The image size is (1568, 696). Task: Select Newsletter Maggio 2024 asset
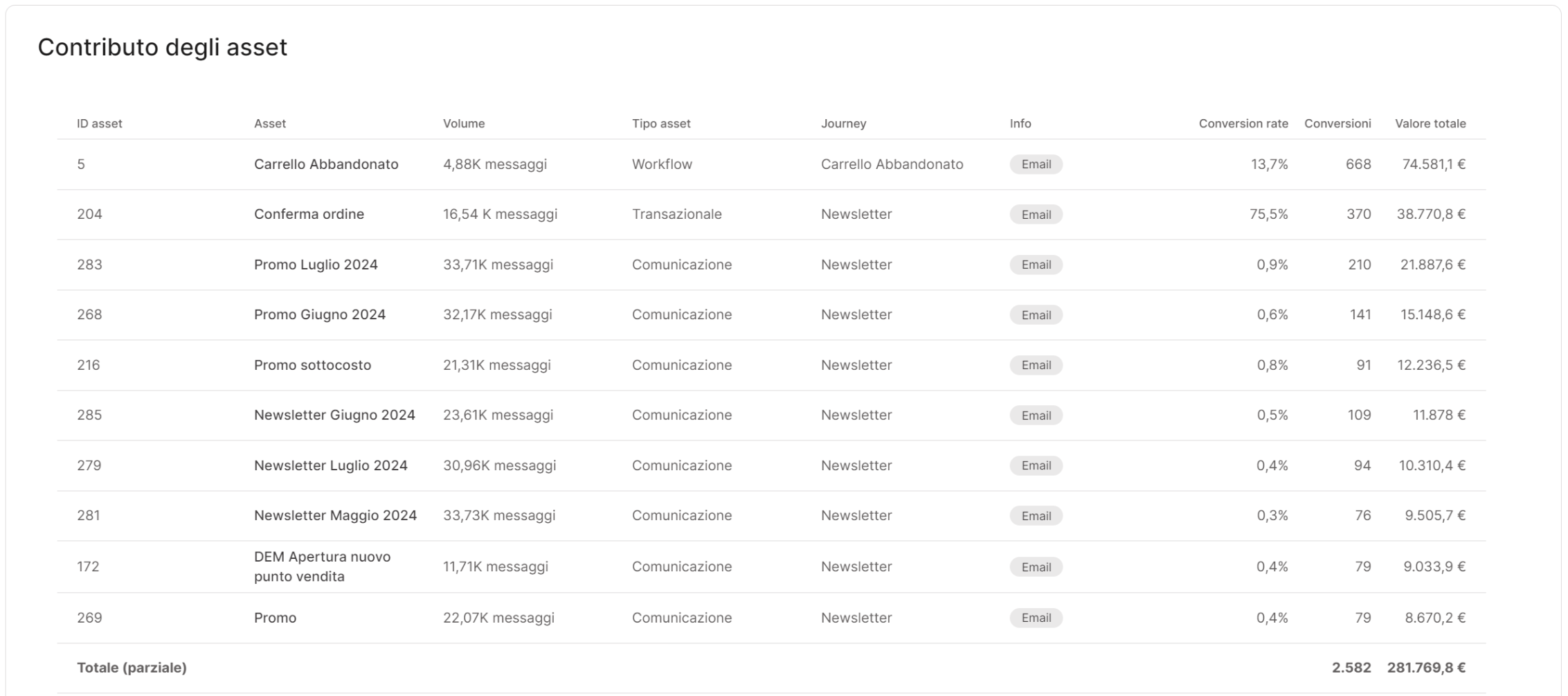335,515
